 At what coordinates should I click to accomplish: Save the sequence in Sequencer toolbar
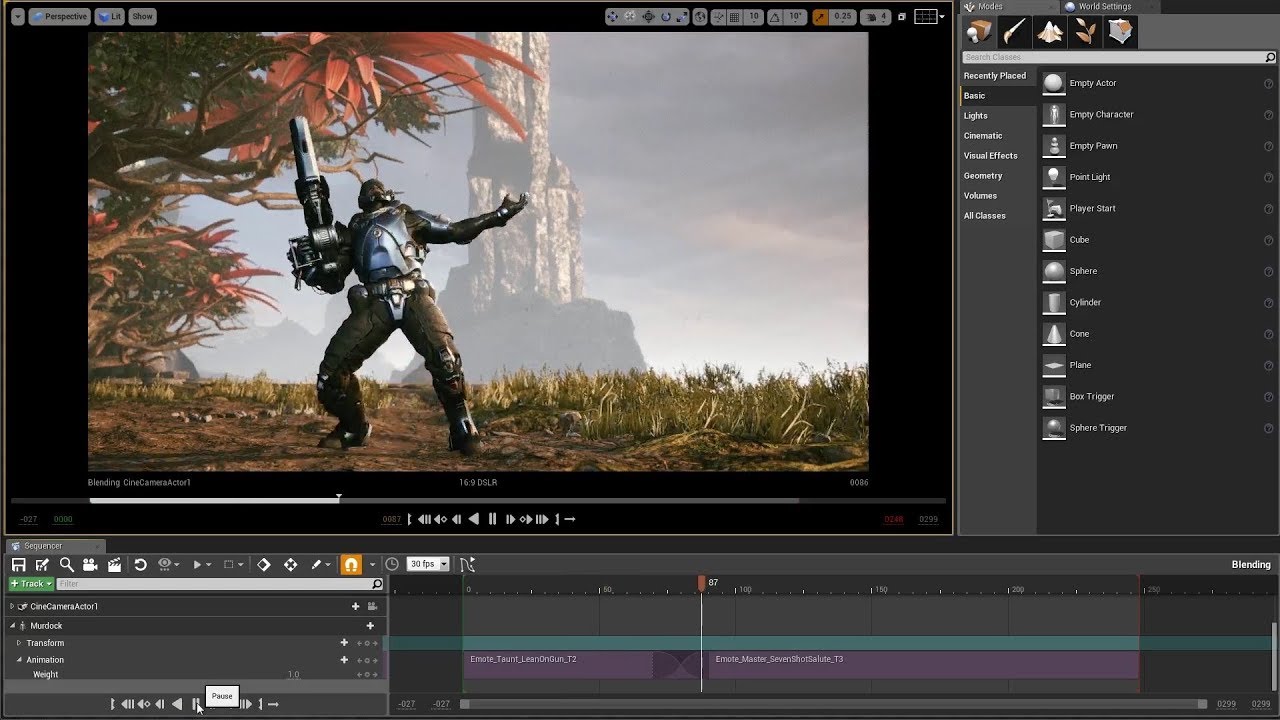click(18, 565)
